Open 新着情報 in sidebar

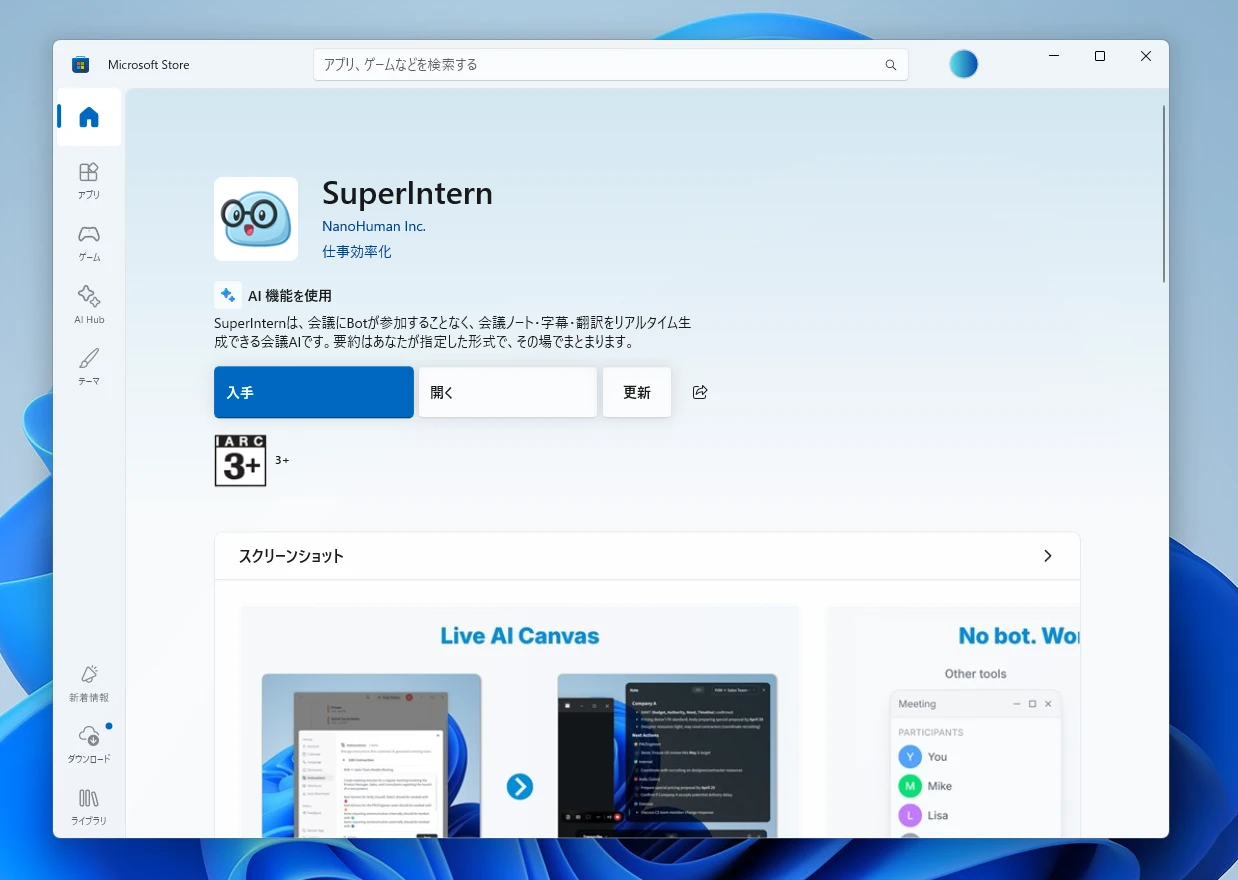89,682
